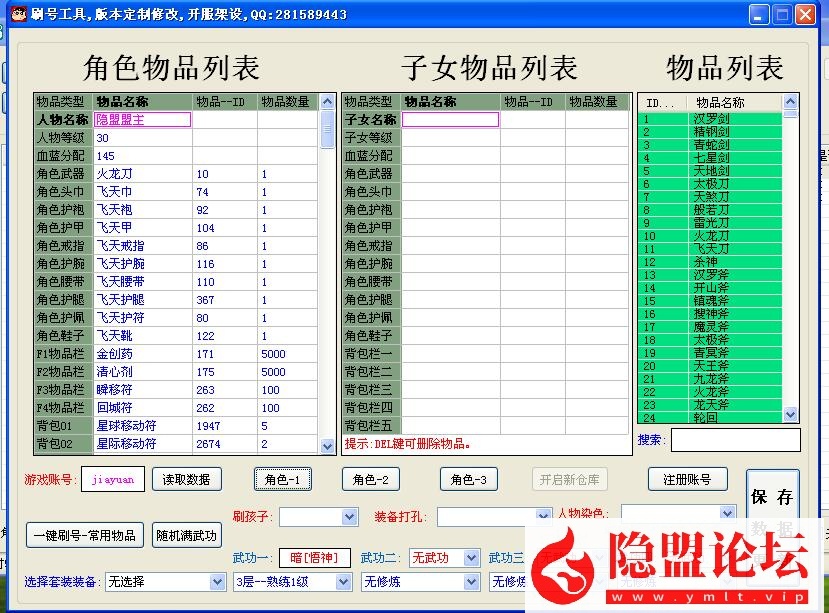Viewport: 829px width, 613px height.
Task: Expand the 装备打孔 combo box
Action: click(545, 517)
